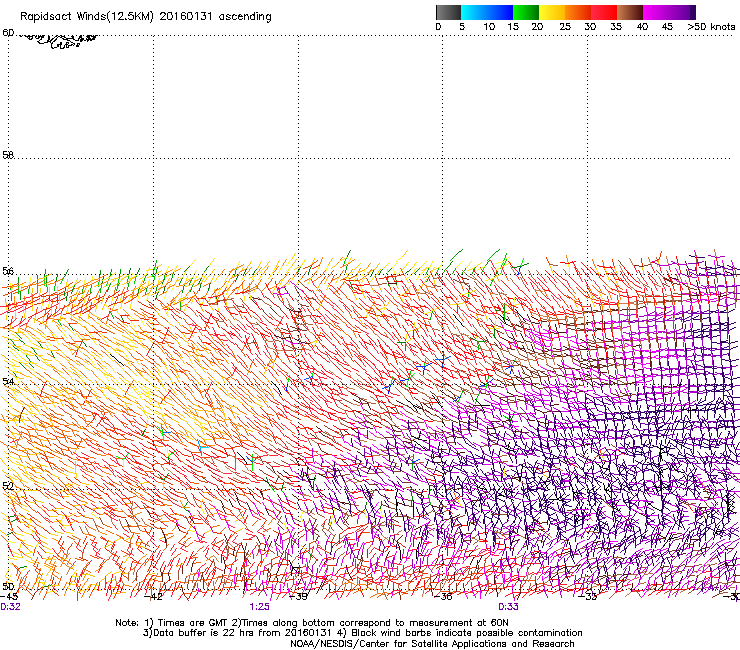Click the latitude label '54'
Viewport: 740px width, 650px height.
(x=8, y=381)
